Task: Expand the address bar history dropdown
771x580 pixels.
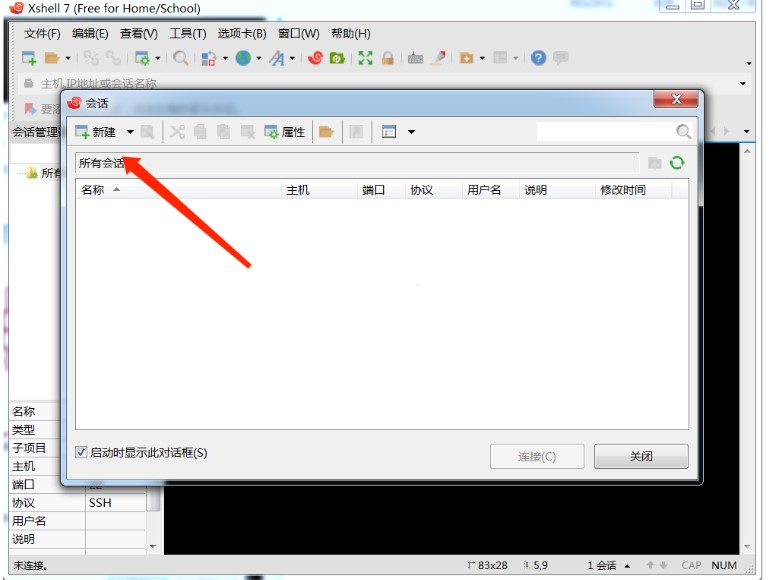Action: tap(742, 84)
